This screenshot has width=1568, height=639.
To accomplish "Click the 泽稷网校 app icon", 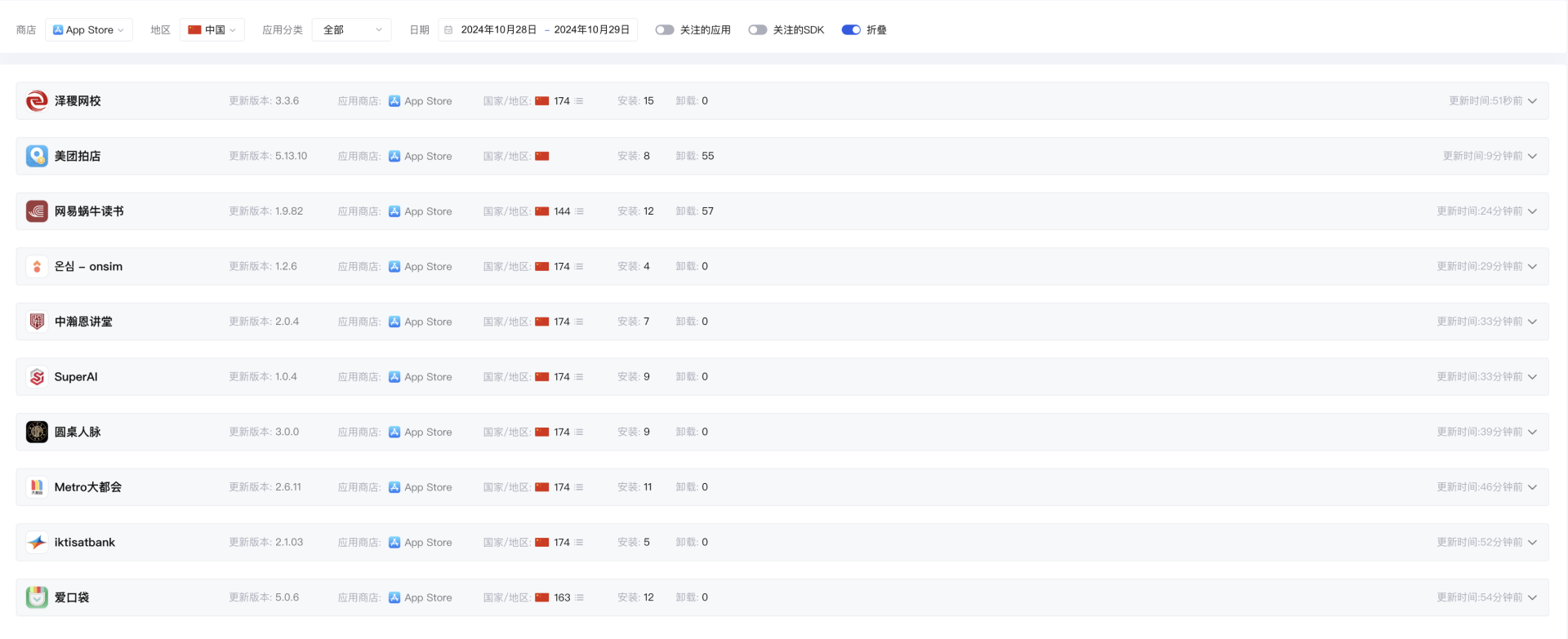I will [37, 101].
